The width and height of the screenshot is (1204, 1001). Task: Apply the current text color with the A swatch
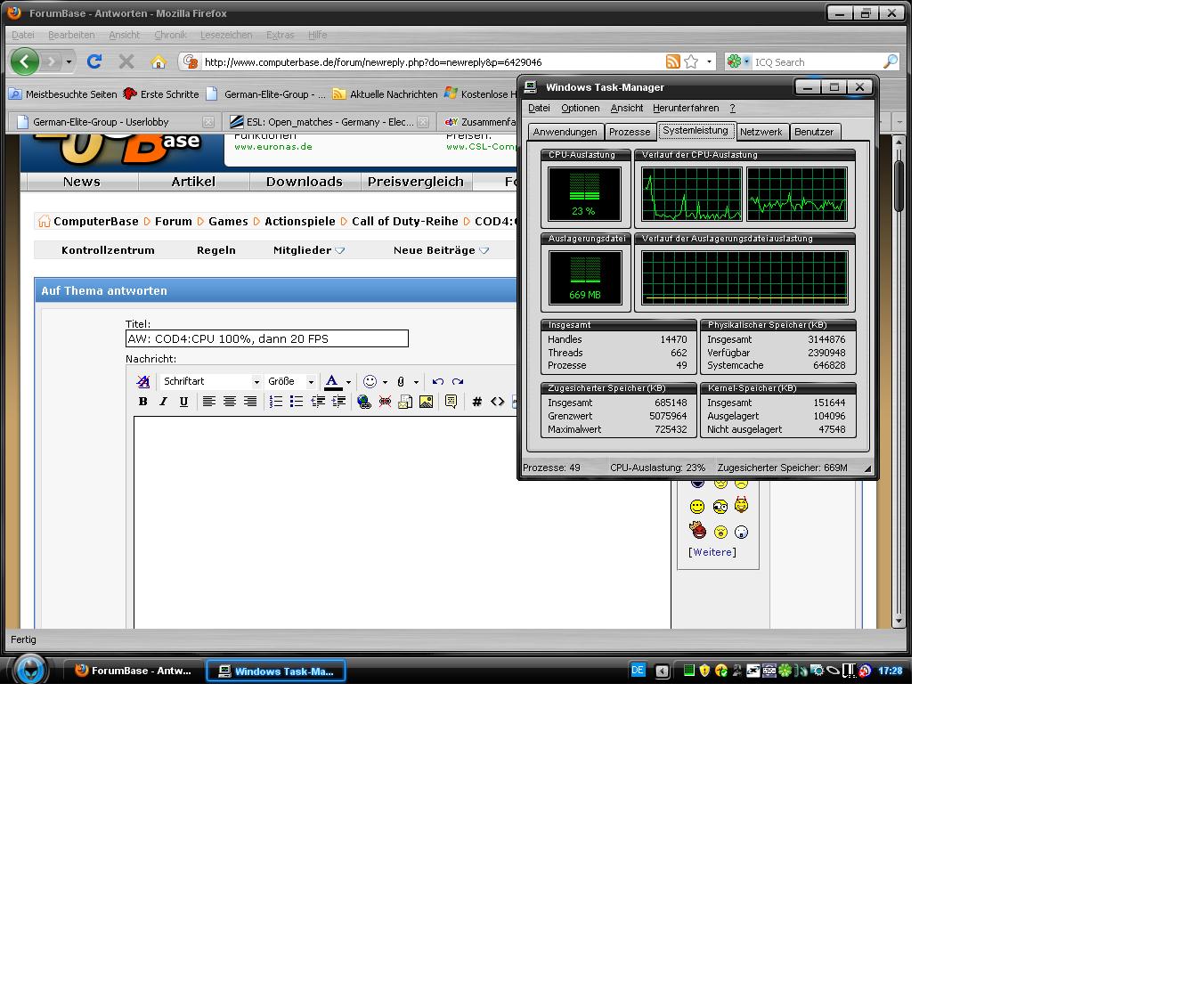pyautogui.click(x=332, y=381)
